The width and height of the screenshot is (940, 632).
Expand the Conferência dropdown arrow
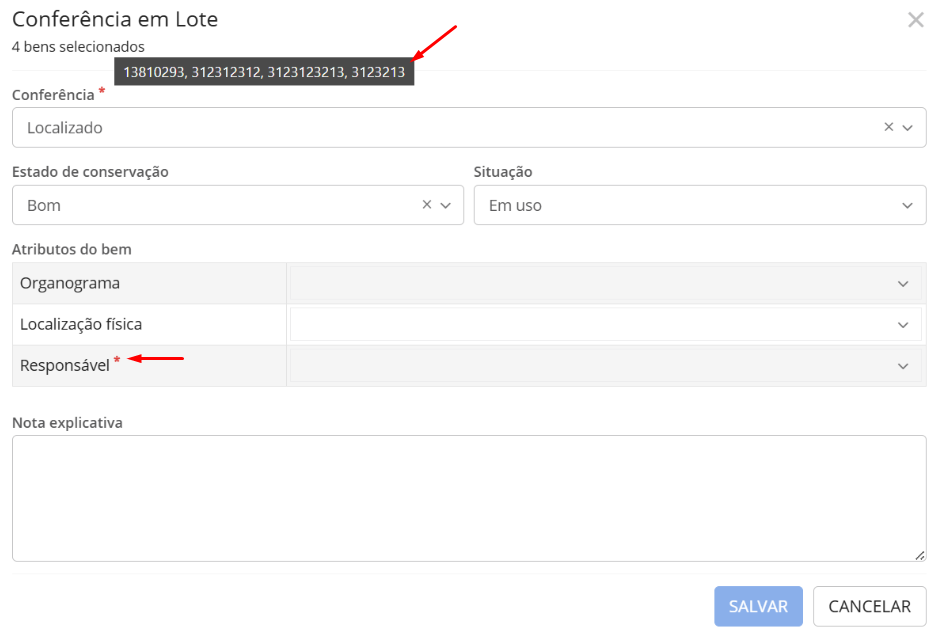point(908,127)
